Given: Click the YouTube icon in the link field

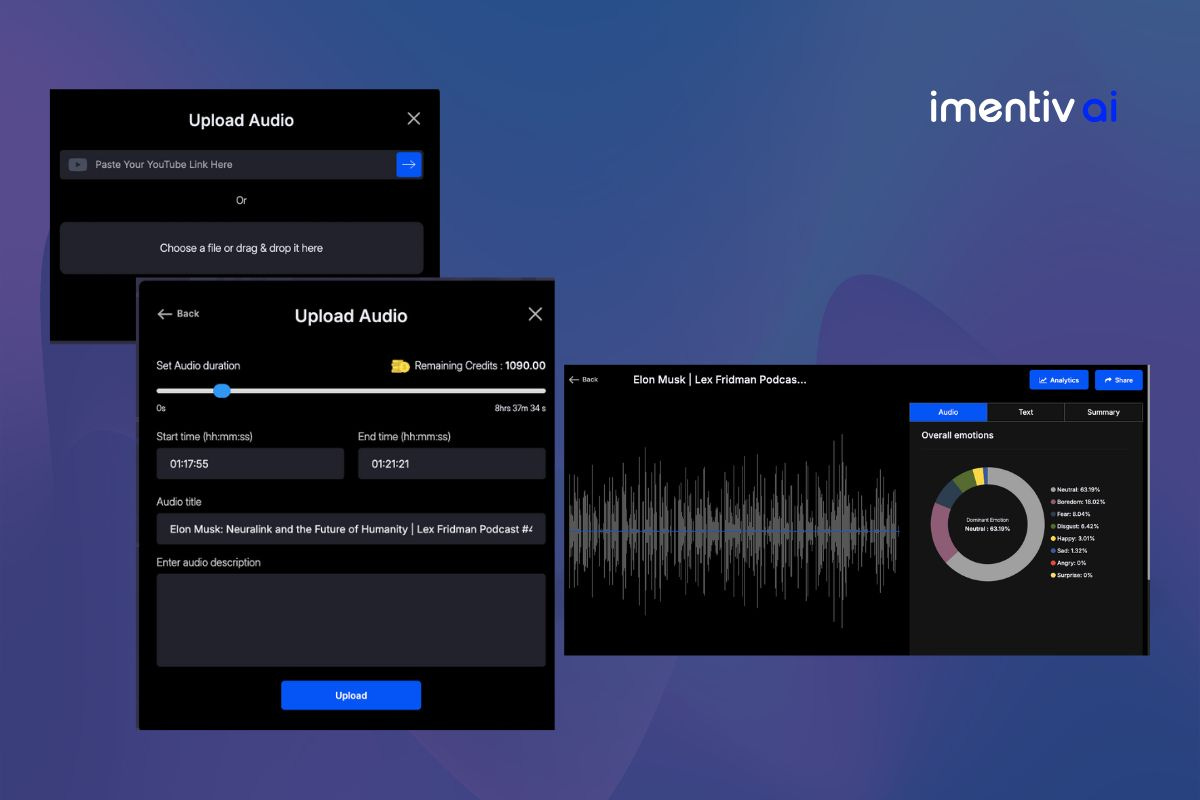Looking at the screenshot, I should pos(77,165).
